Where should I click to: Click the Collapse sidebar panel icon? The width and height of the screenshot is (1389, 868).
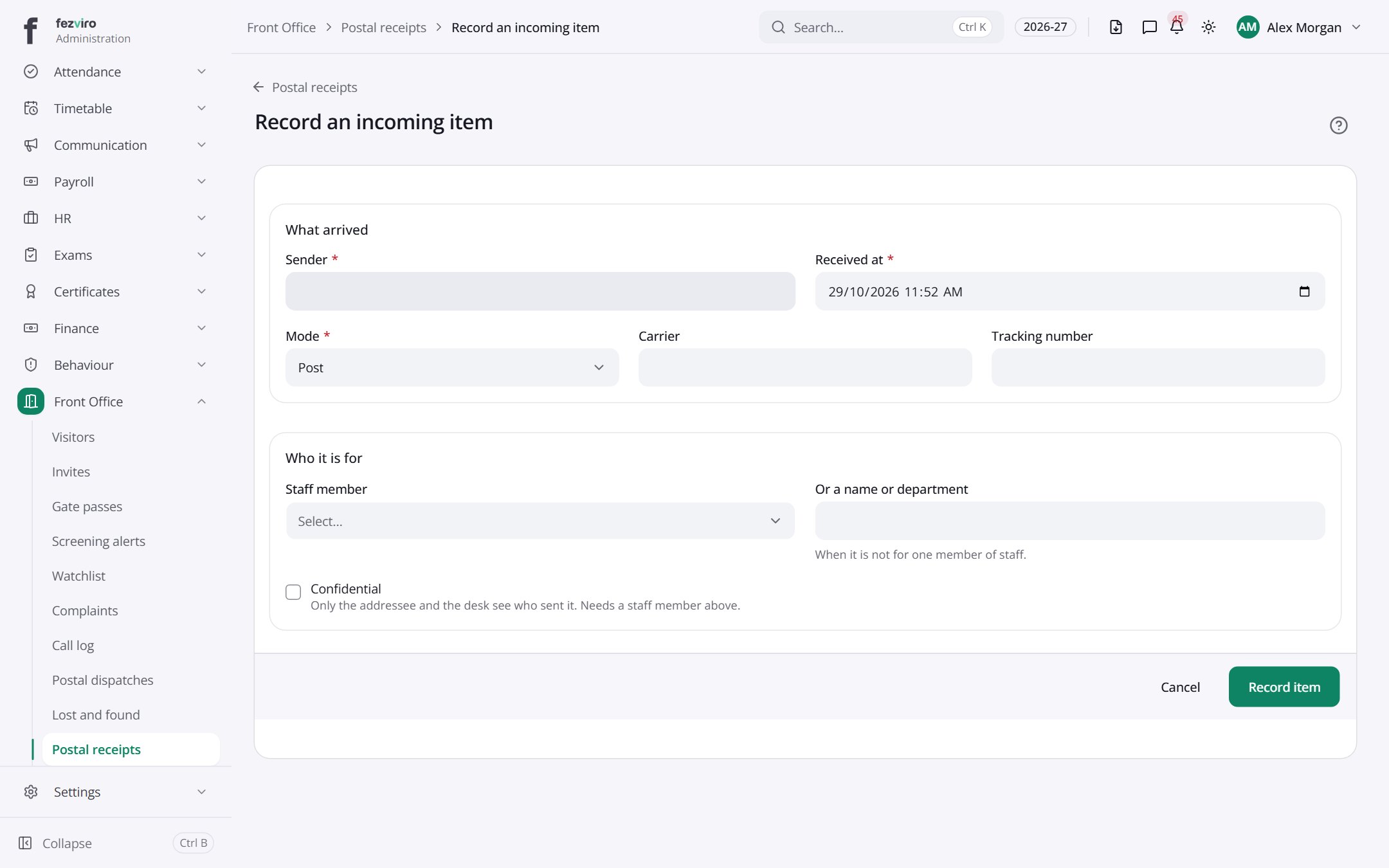point(25,843)
